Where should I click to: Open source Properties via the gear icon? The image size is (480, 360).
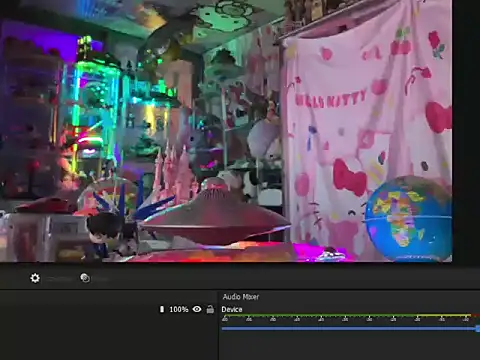point(35,278)
